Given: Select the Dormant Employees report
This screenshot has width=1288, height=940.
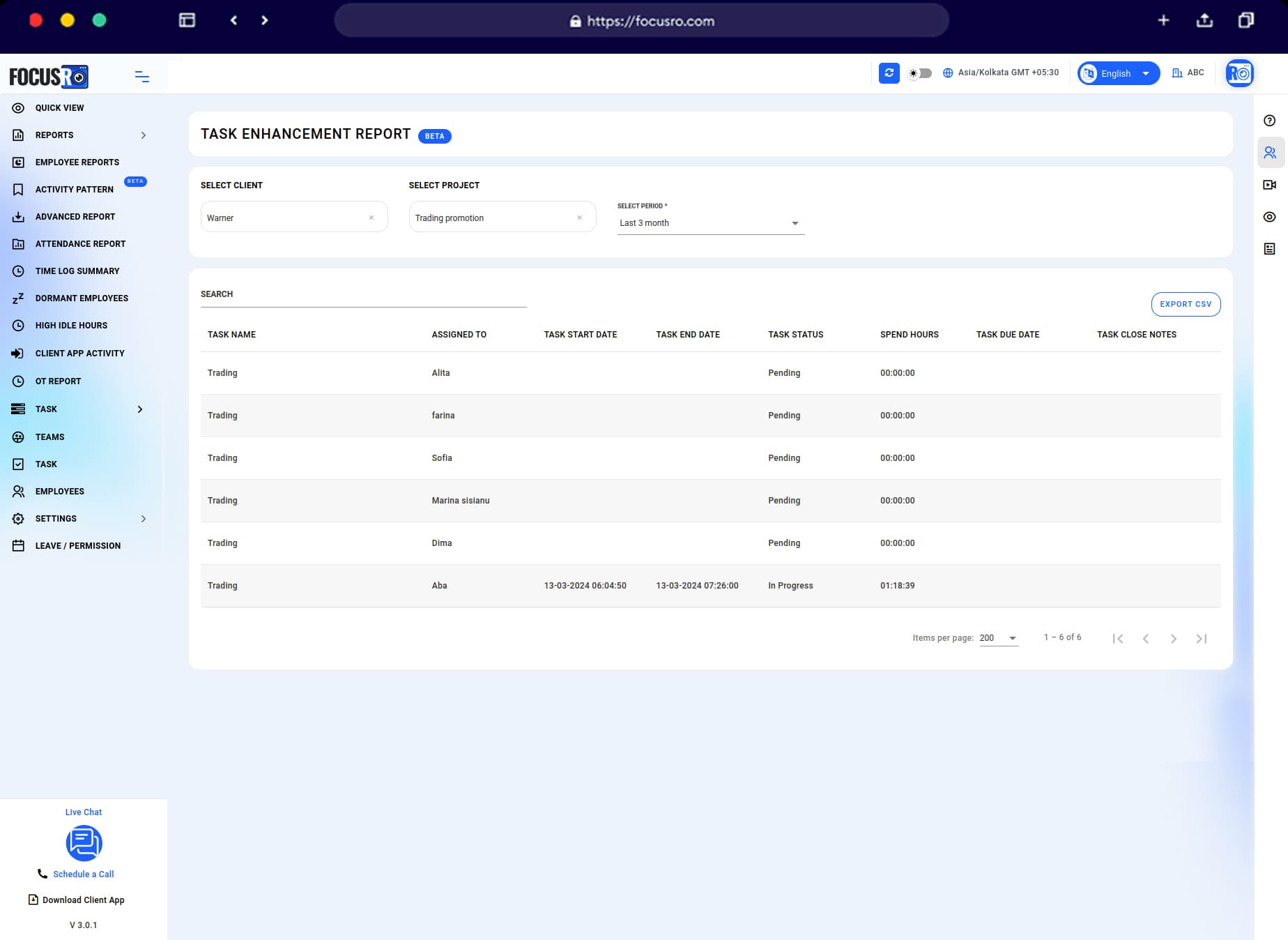Looking at the screenshot, I should 81,298.
